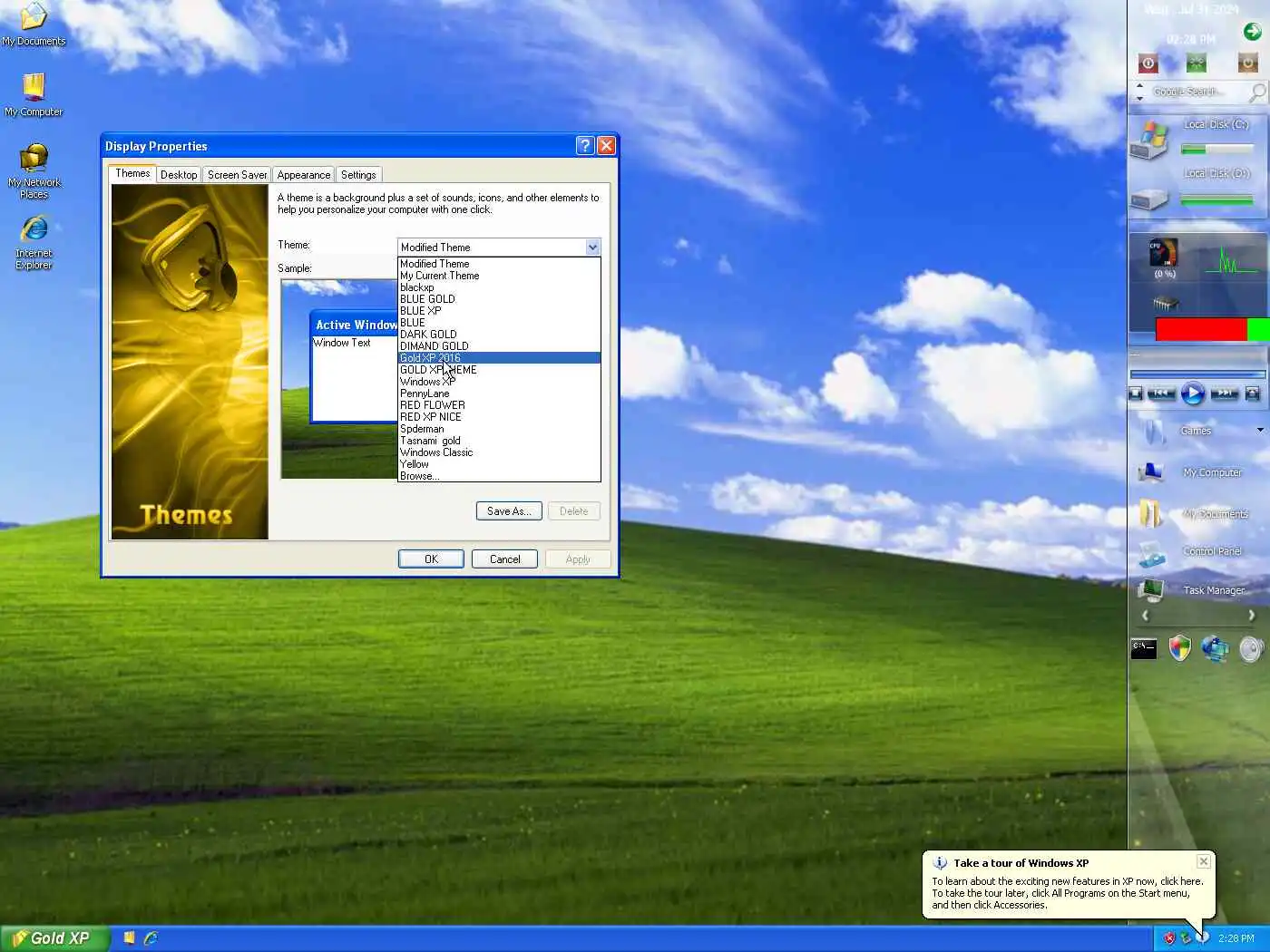Screen dimensions: 1270x952
Task: Switch to the Appearance tab
Action: point(304,175)
